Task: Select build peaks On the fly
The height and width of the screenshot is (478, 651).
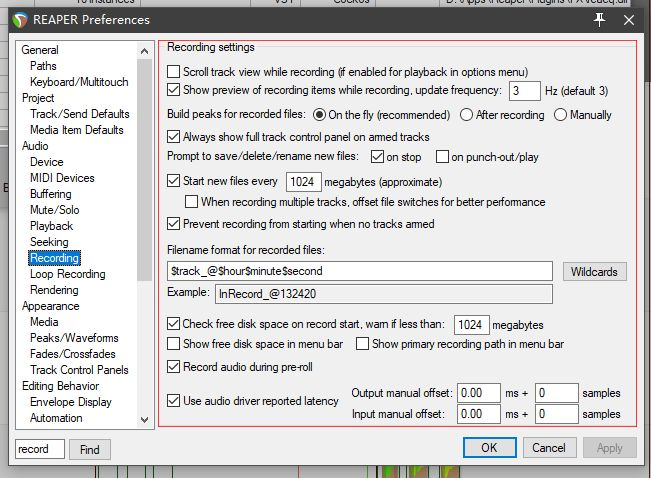Action: coord(319,115)
